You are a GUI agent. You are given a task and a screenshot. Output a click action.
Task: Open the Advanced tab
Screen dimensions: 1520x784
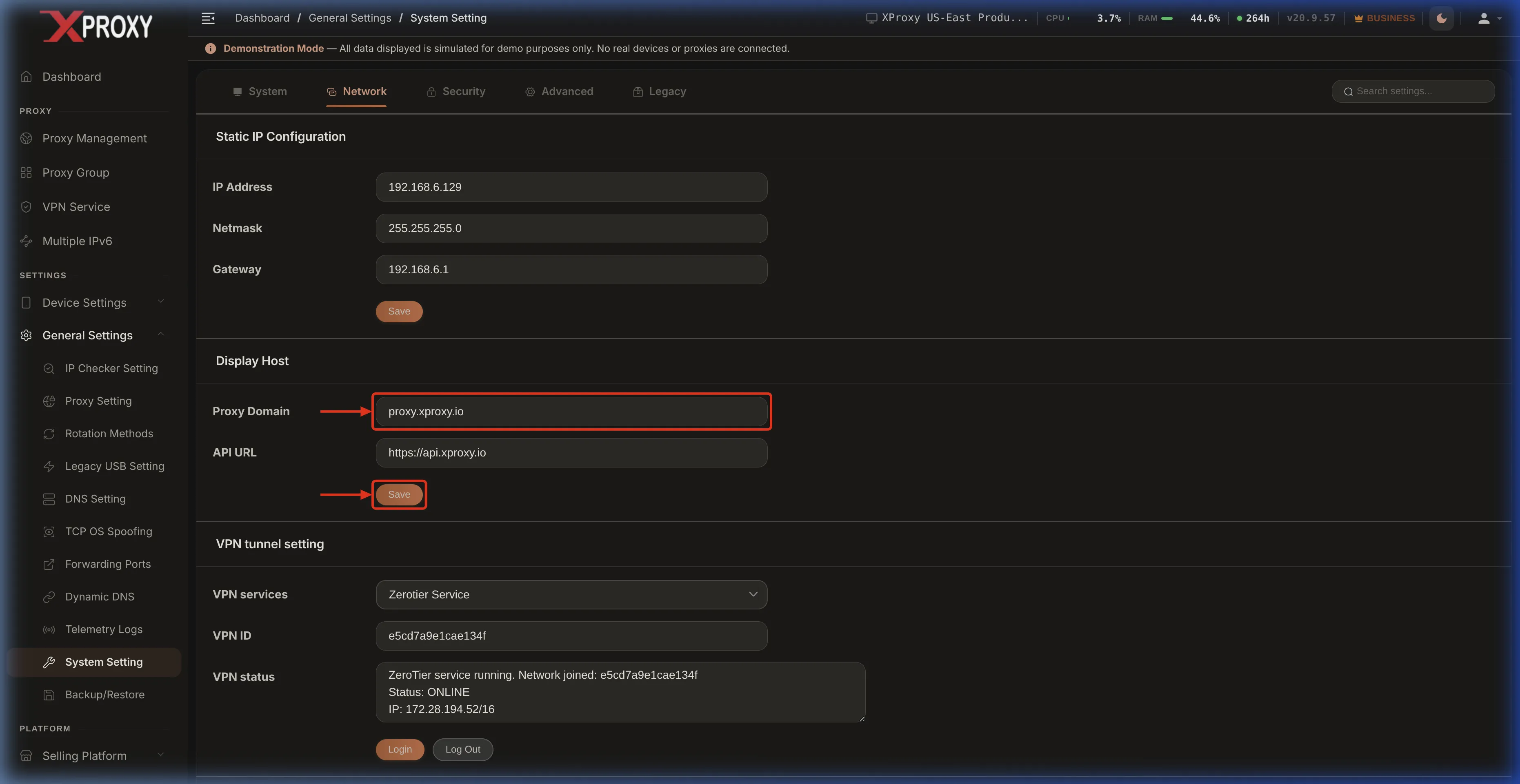559,91
